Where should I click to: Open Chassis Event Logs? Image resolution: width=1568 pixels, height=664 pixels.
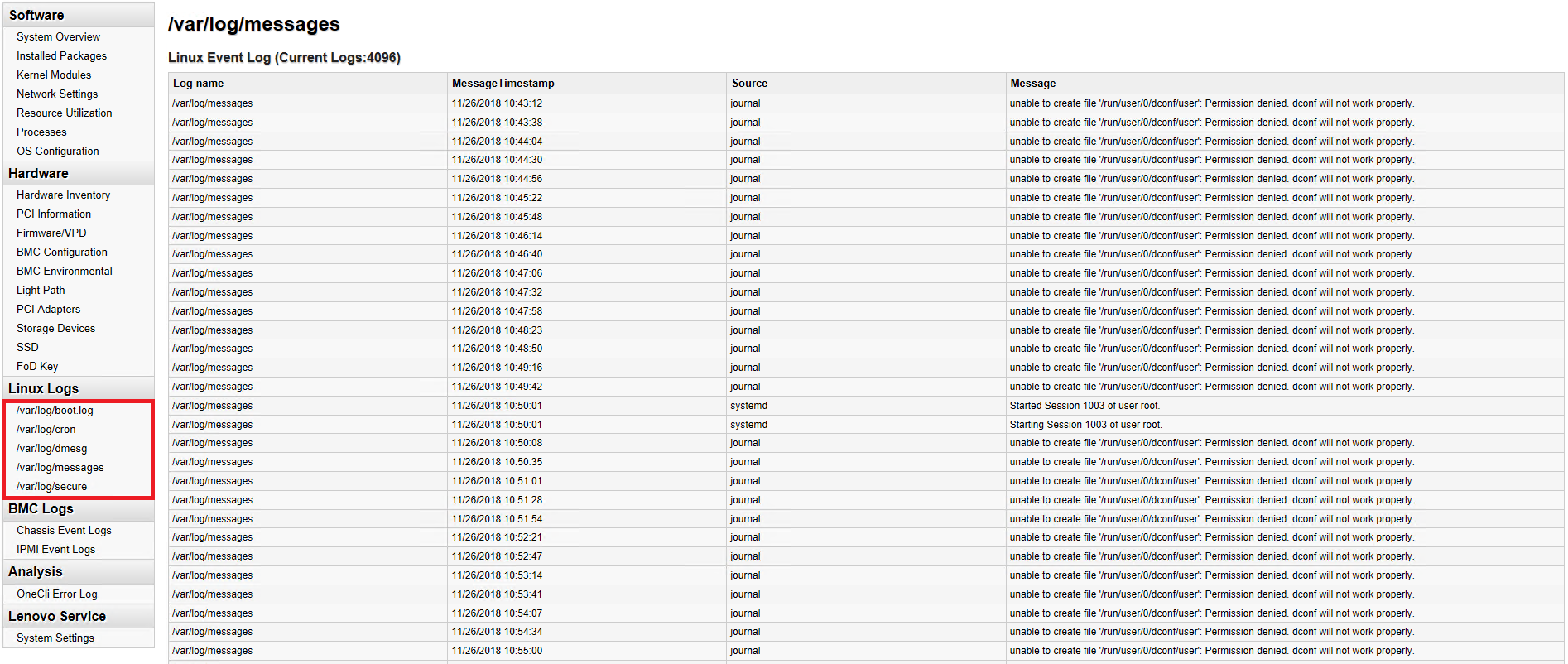(64, 530)
